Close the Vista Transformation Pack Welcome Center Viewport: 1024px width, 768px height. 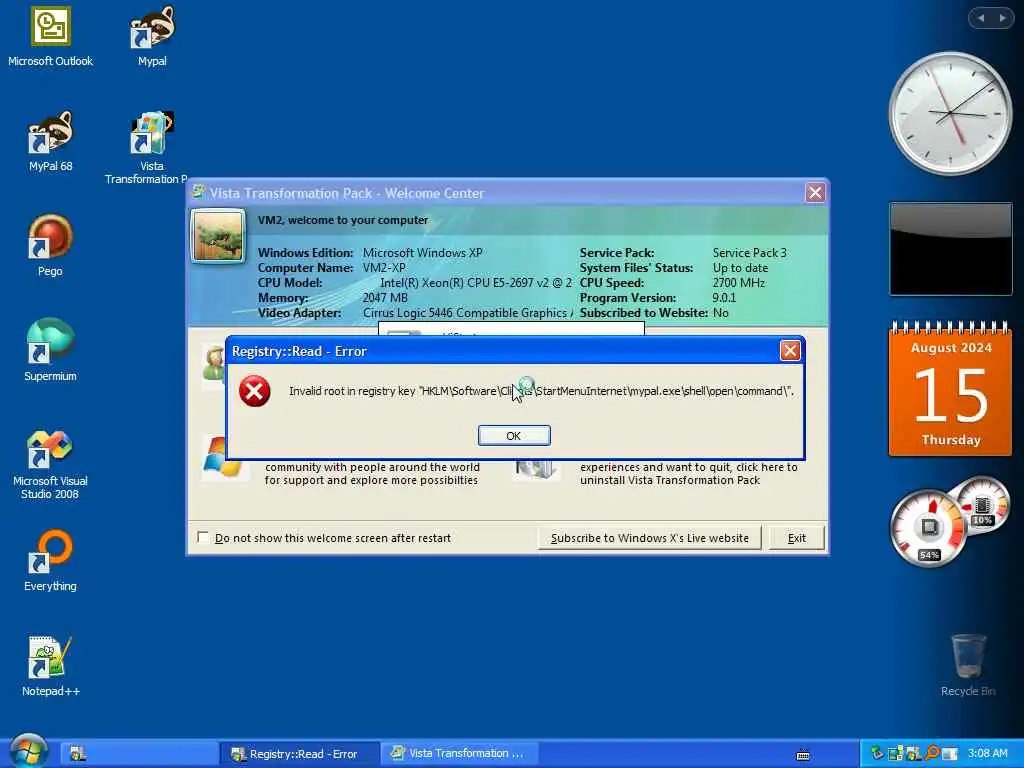point(815,193)
